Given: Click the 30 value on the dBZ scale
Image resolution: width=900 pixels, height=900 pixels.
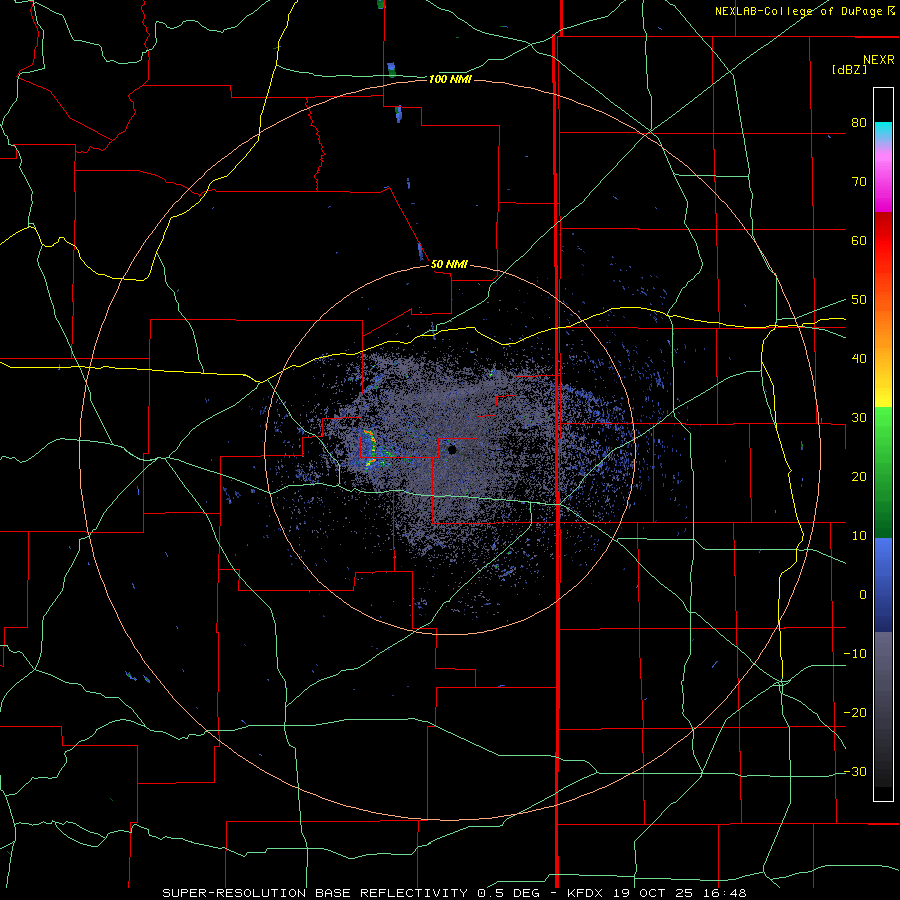Looking at the screenshot, I should [859, 418].
